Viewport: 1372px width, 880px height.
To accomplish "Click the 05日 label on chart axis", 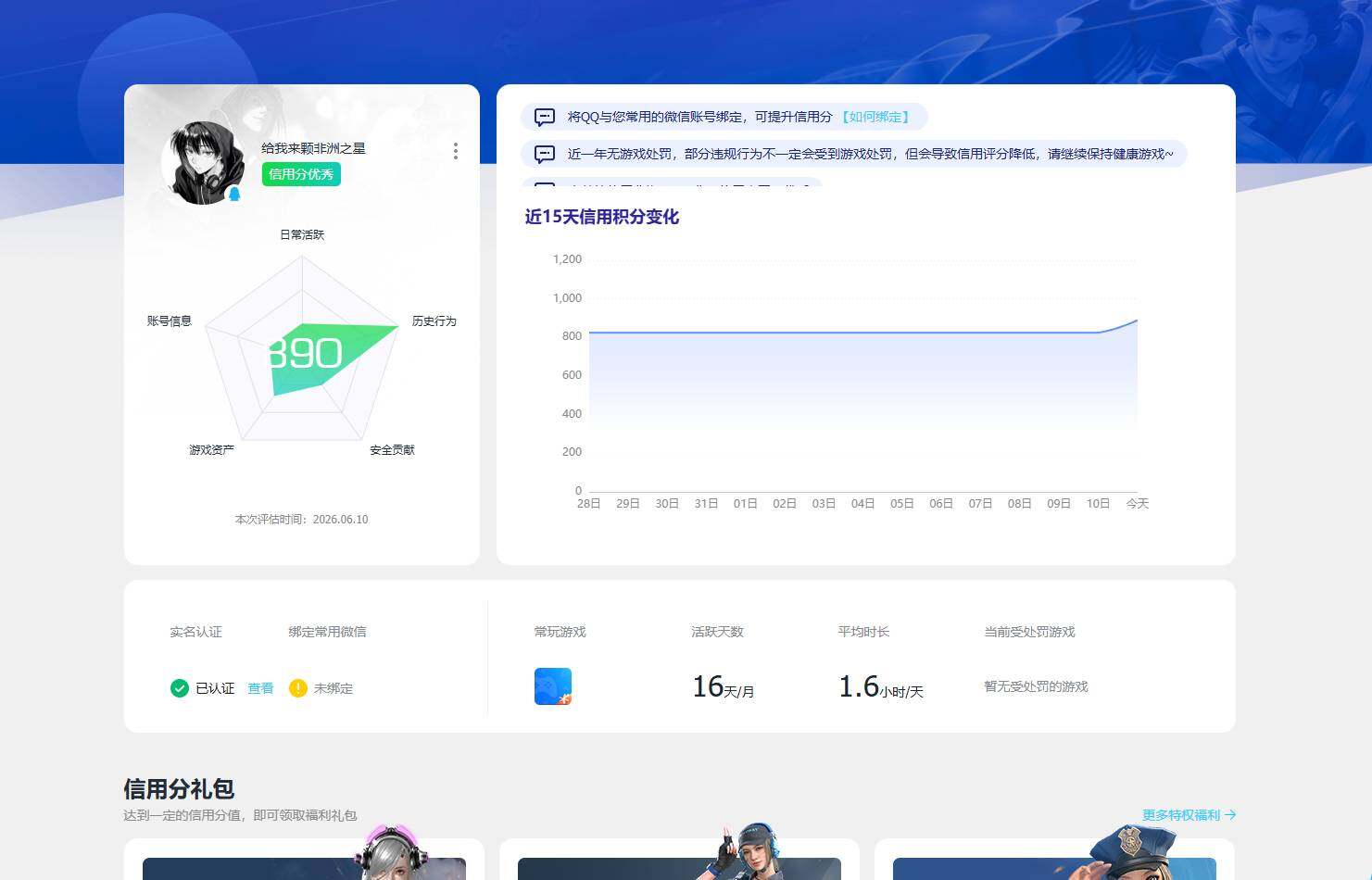I will point(902,504).
